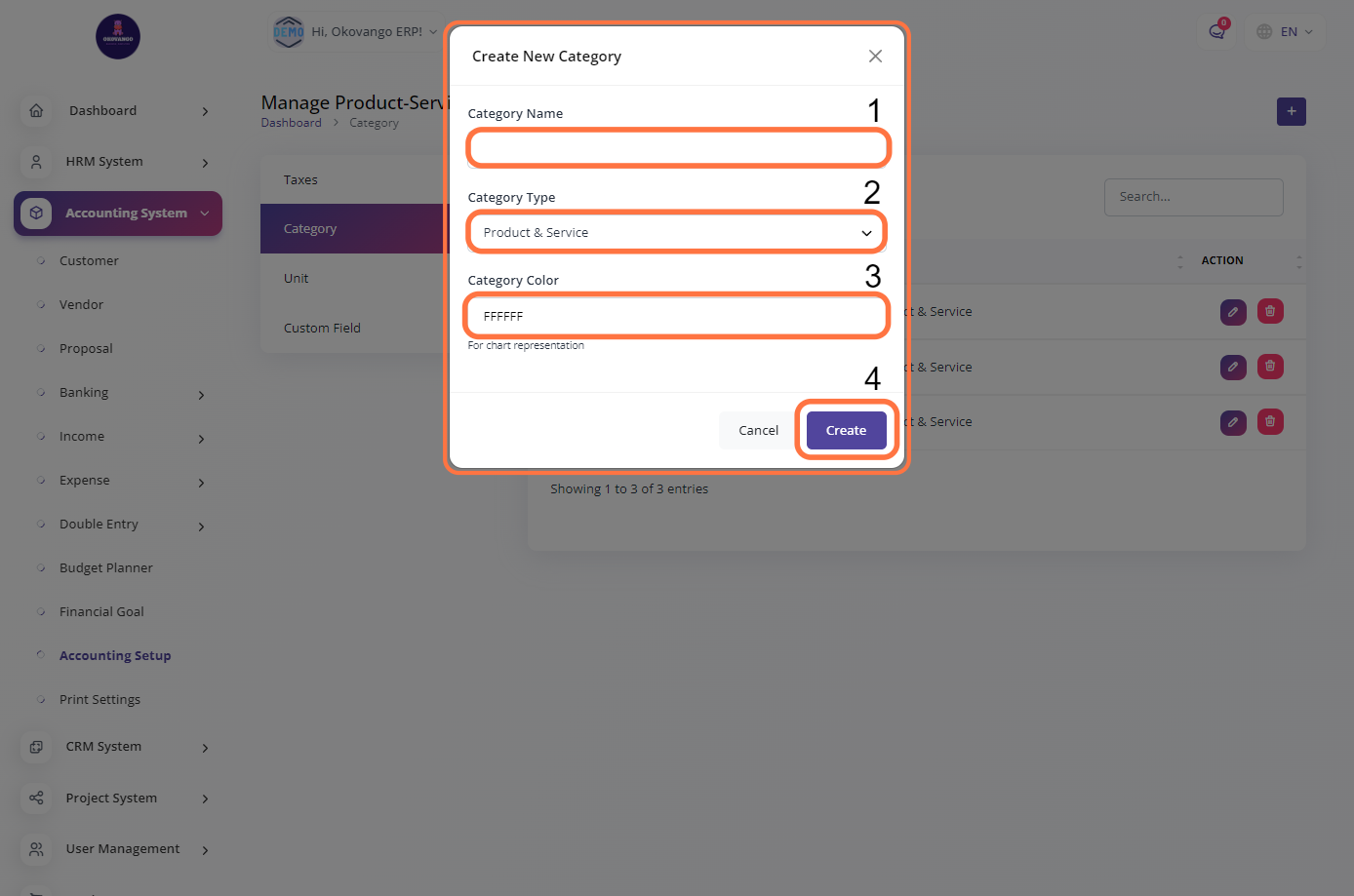The height and width of the screenshot is (896, 1354).
Task: Expand the Double Entry submenu
Action: click(202, 526)
